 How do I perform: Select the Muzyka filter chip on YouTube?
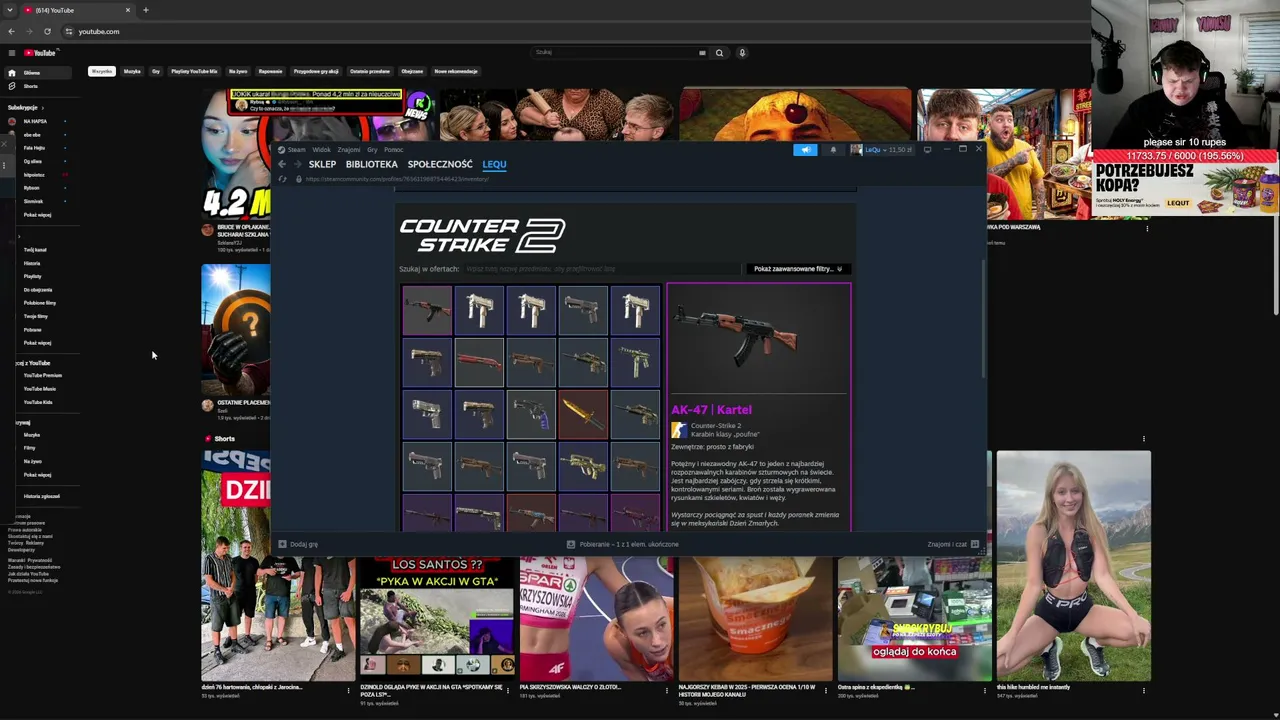point(132,71)
